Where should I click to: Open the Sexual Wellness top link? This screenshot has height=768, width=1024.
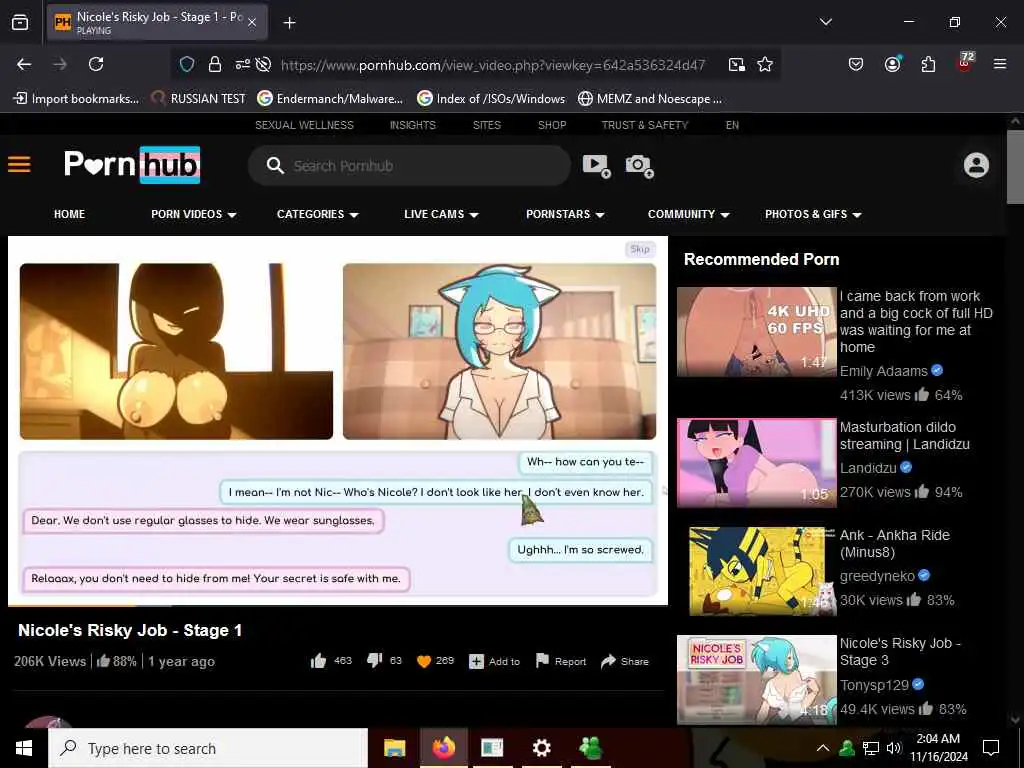point(304,125)
